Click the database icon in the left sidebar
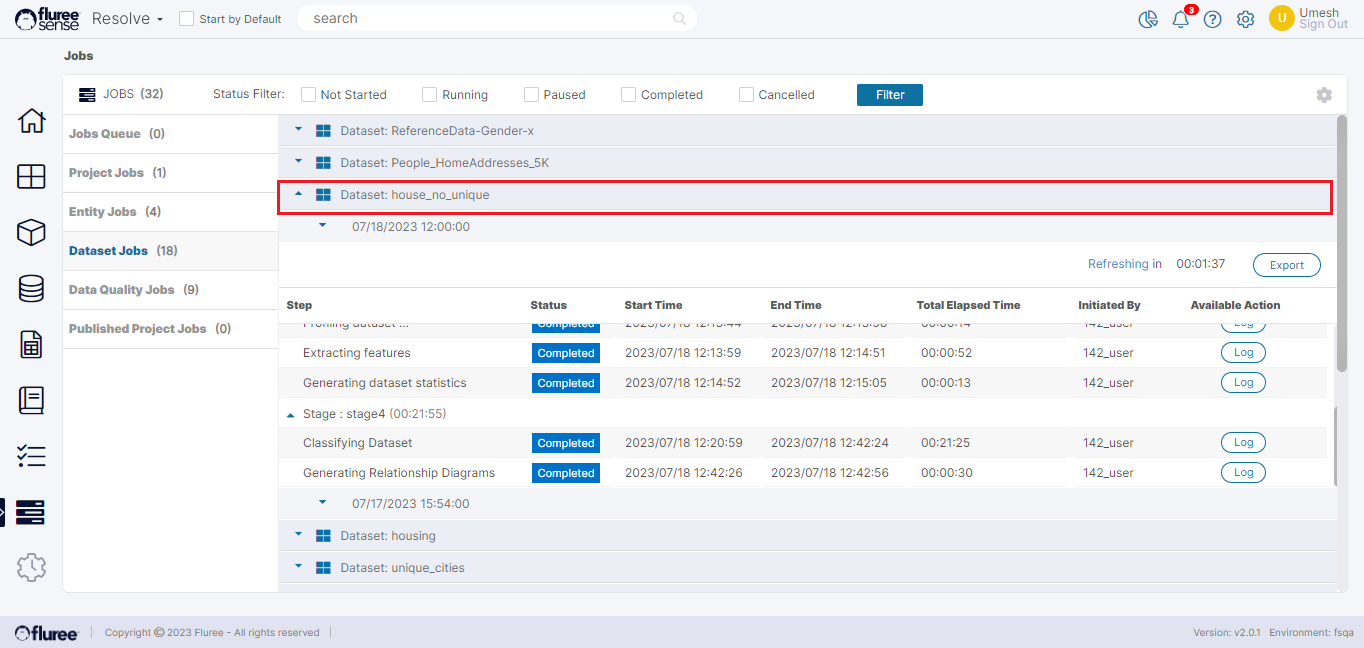The image size is (1364, 648). point(31,289)
